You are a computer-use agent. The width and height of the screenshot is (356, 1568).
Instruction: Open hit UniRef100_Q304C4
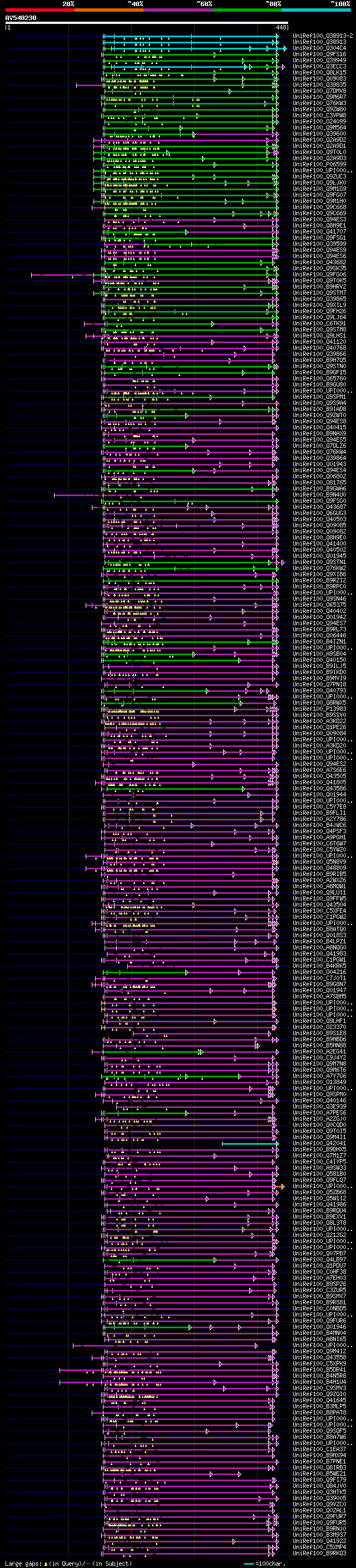click(319, 48)
